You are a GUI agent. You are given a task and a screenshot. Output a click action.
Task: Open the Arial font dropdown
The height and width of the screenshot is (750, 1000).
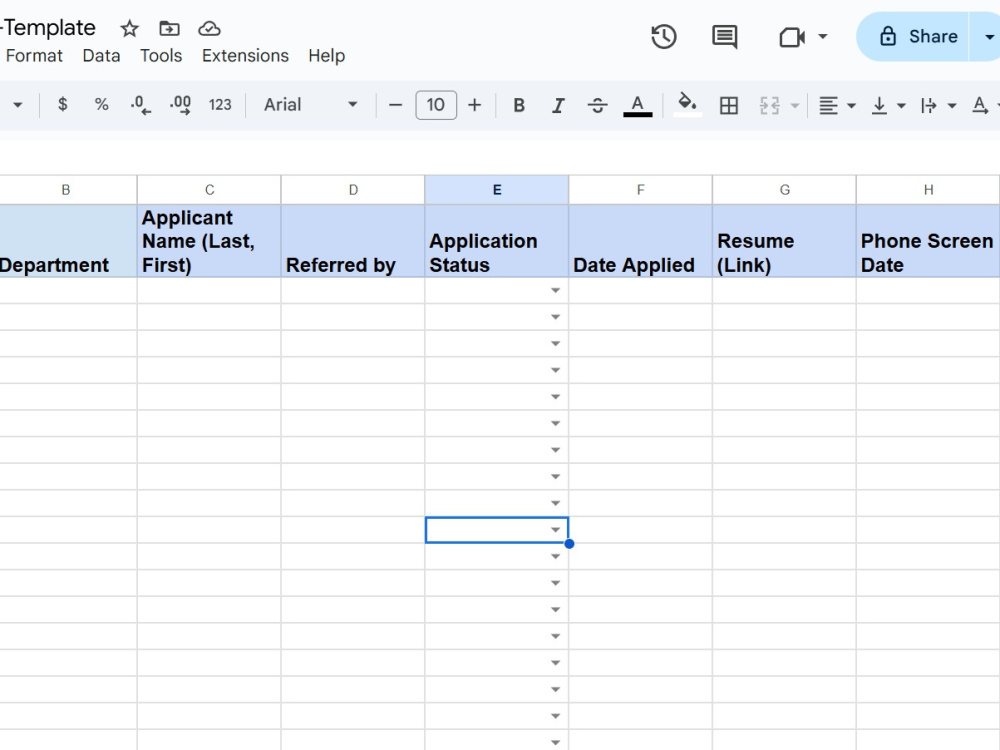310,105
